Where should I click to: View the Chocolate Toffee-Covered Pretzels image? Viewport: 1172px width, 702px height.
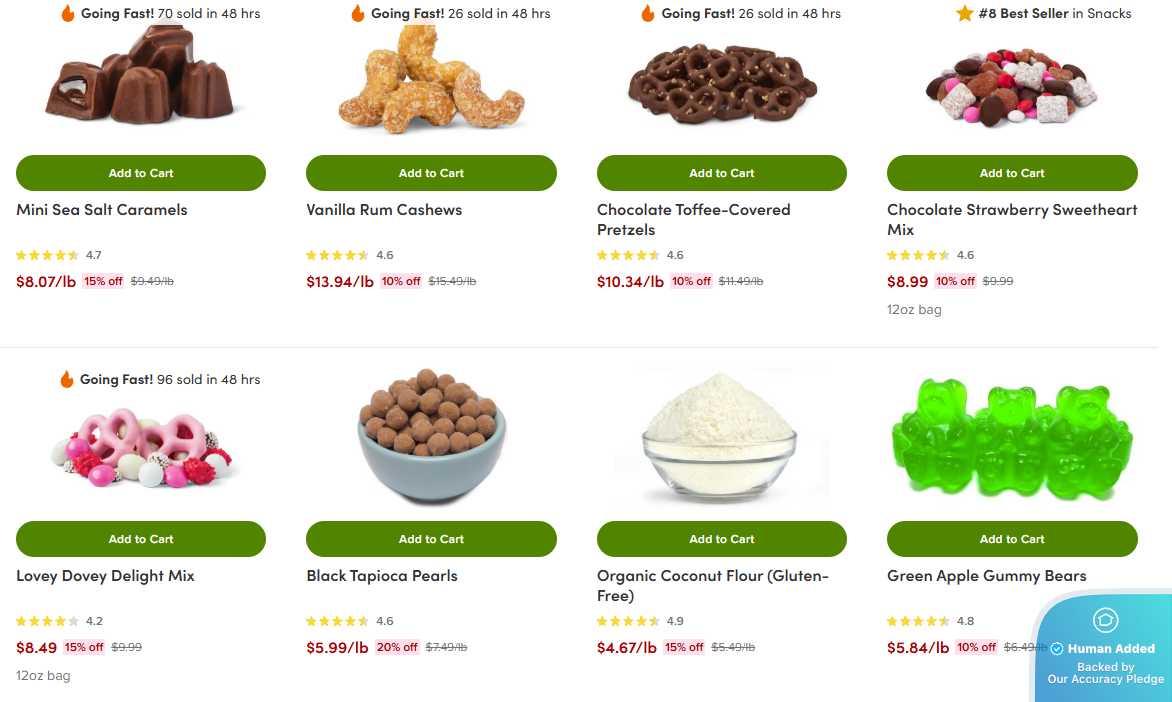tap(722, 84)
